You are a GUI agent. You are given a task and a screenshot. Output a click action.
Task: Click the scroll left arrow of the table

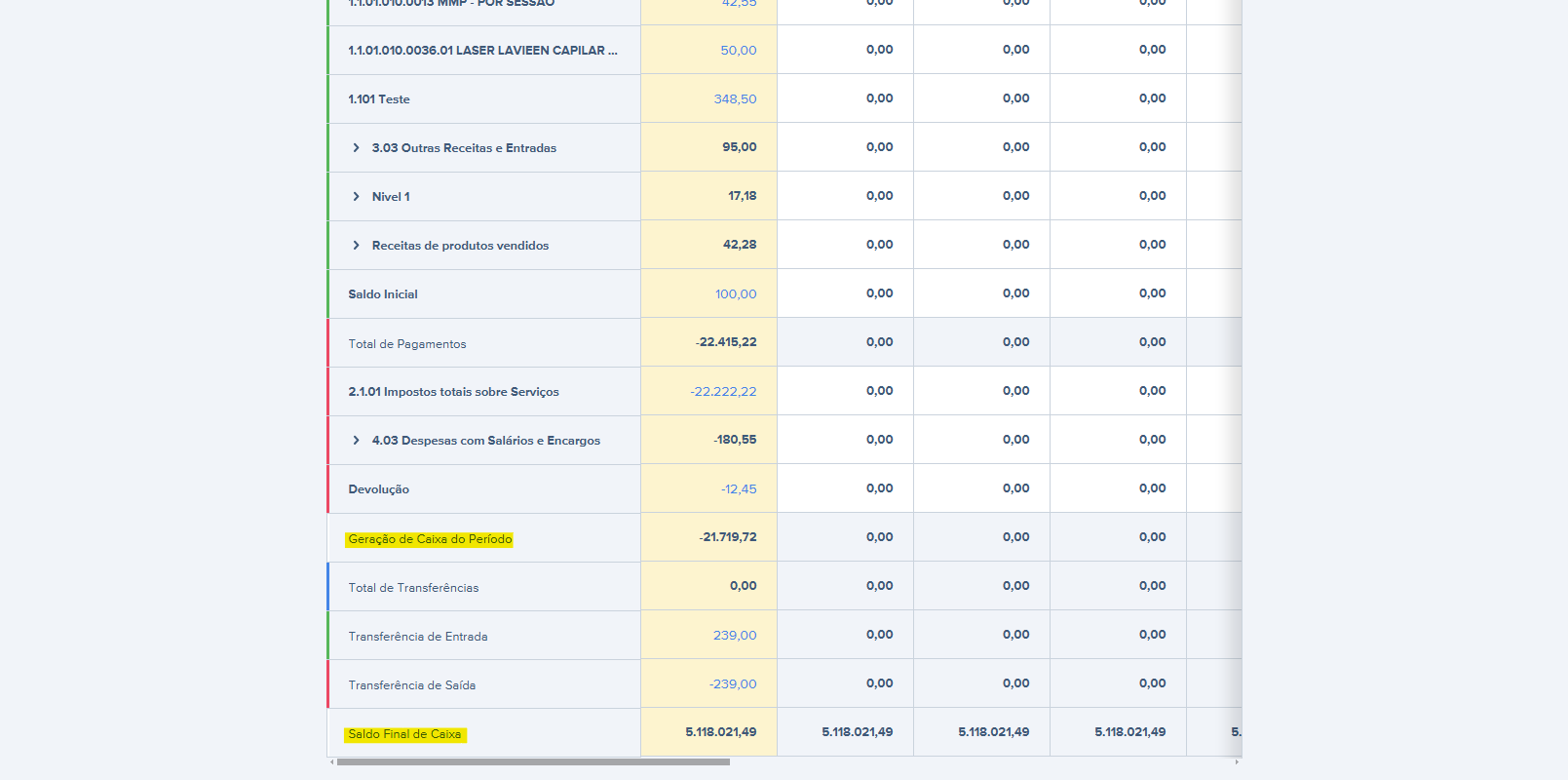pos(332,762)
